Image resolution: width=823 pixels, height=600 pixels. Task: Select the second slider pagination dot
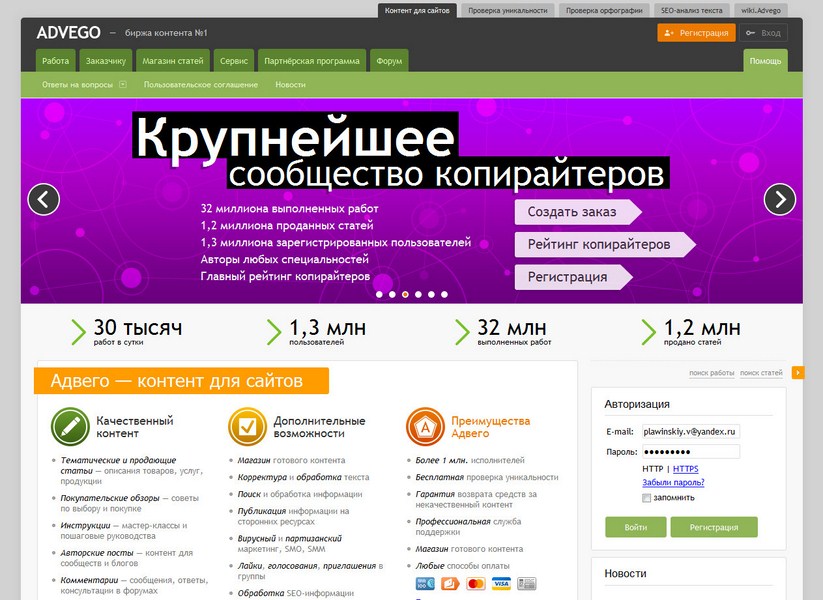tap(392, 294)
